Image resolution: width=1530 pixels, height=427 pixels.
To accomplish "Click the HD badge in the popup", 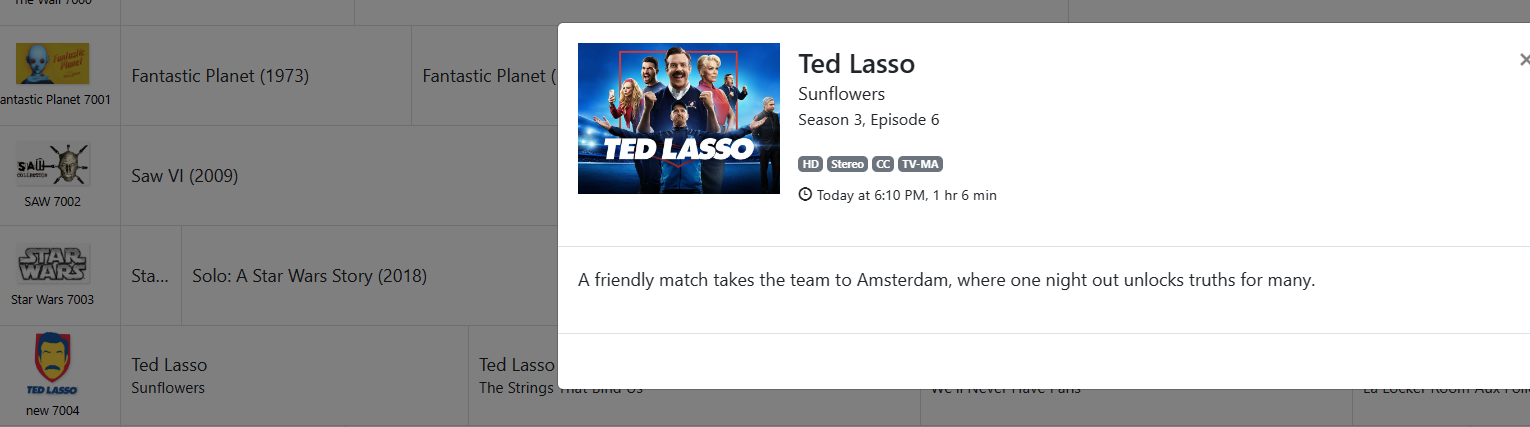I will pyautogui.click(x=810, y=164).
